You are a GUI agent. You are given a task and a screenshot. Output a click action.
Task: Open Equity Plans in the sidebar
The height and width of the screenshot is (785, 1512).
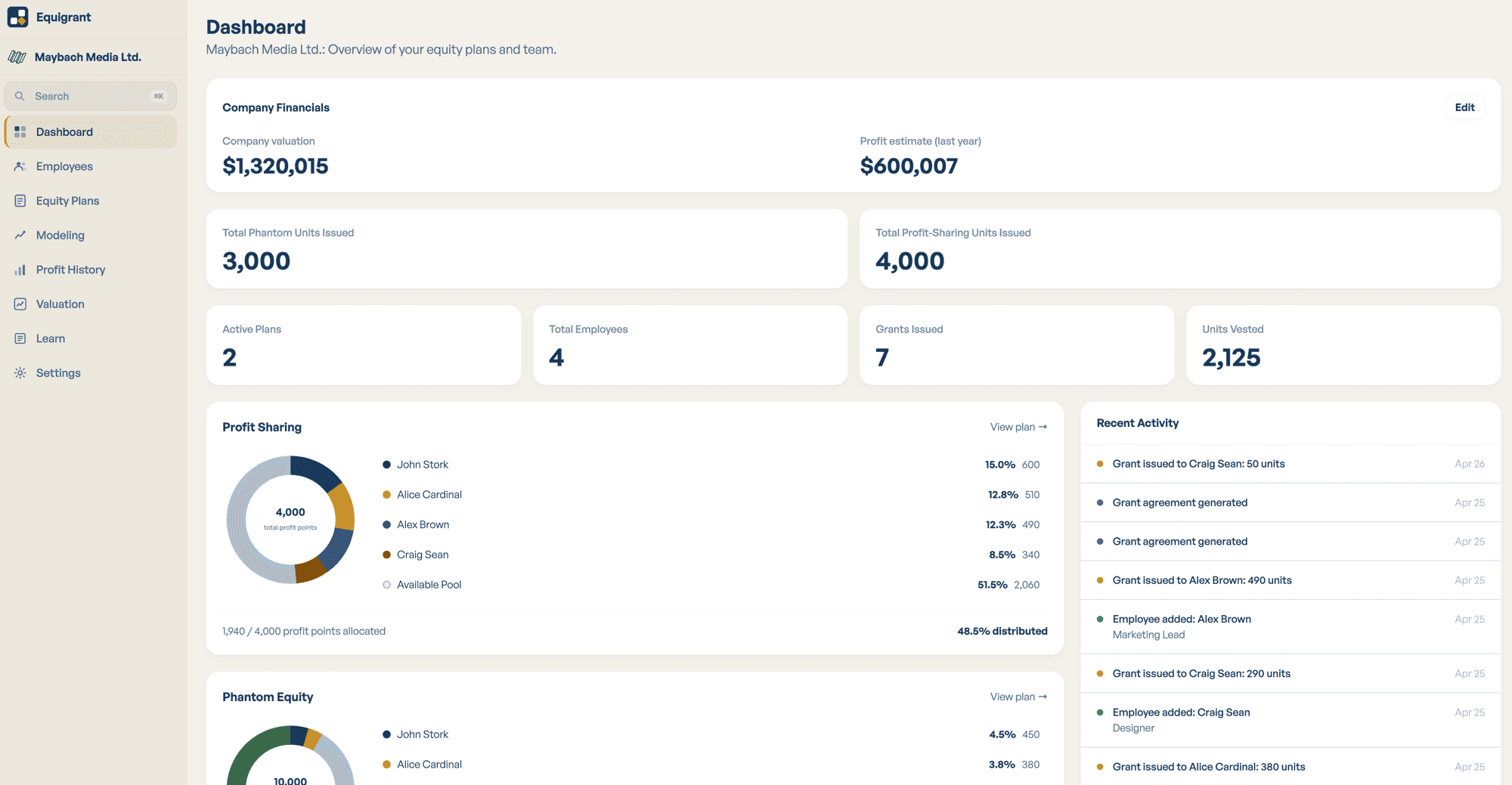91,201
